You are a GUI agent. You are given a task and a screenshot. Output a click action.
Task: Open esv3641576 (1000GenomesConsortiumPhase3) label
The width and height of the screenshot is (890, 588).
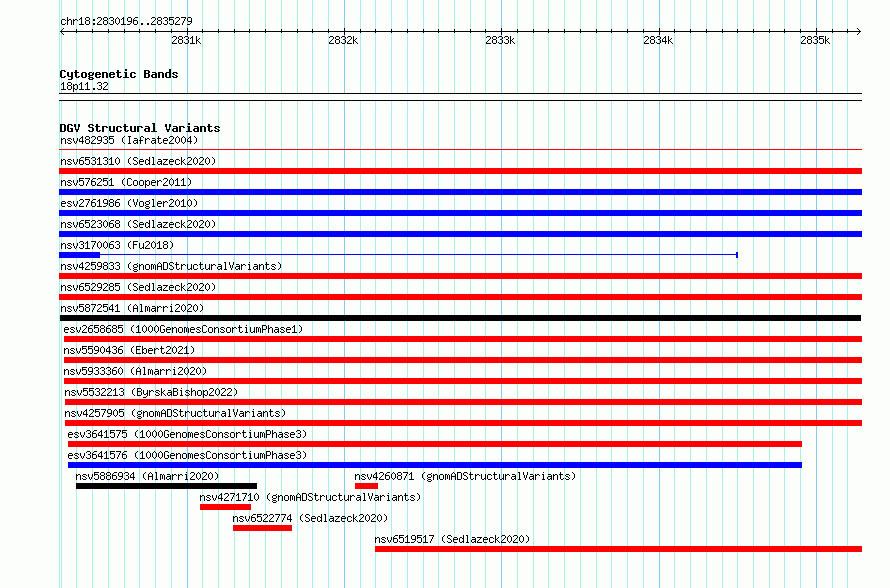click(187, 455)
